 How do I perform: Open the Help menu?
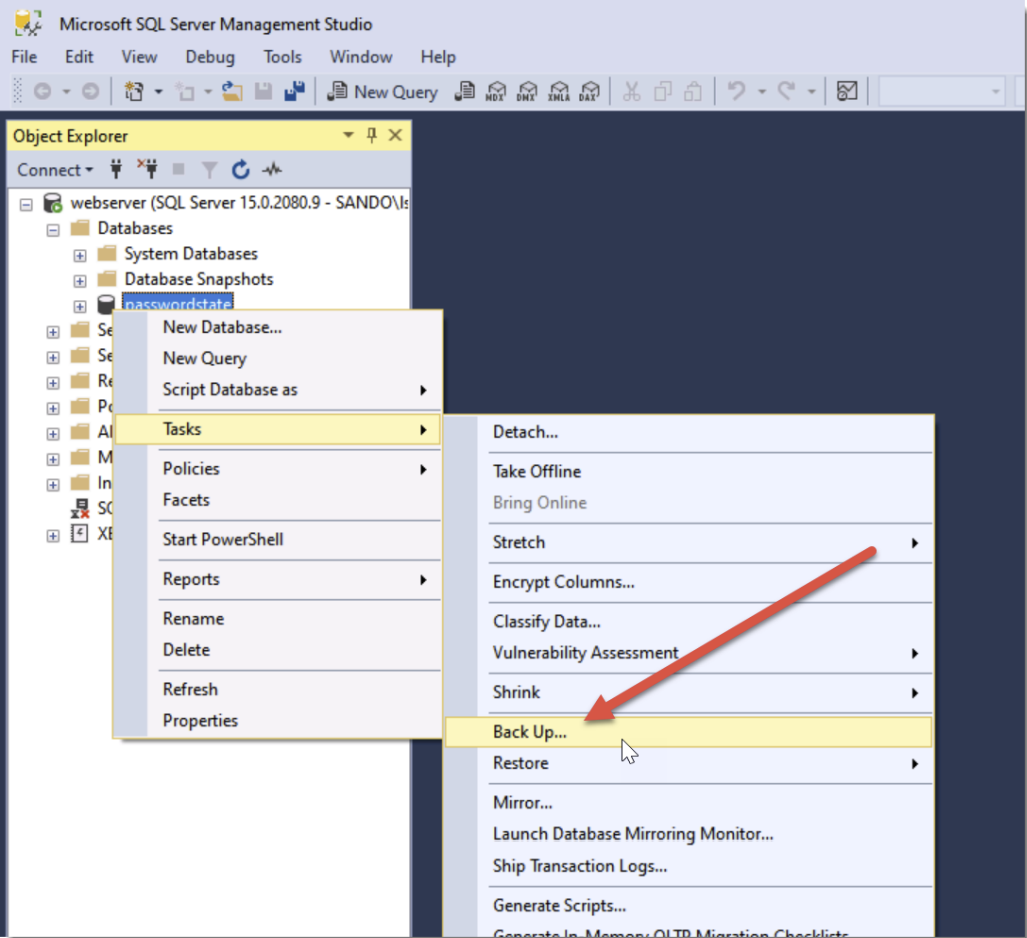pyautogui.click(x=438, y=57)
